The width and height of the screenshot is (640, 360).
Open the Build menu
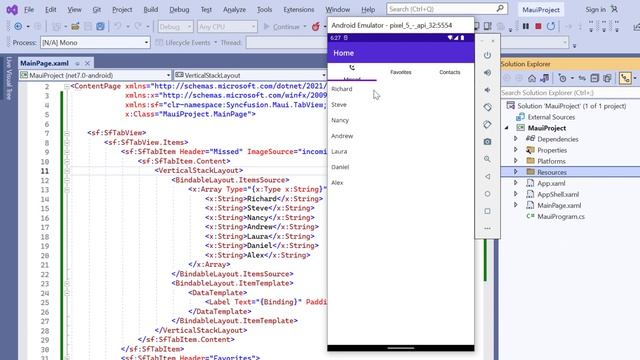(151, 9)
